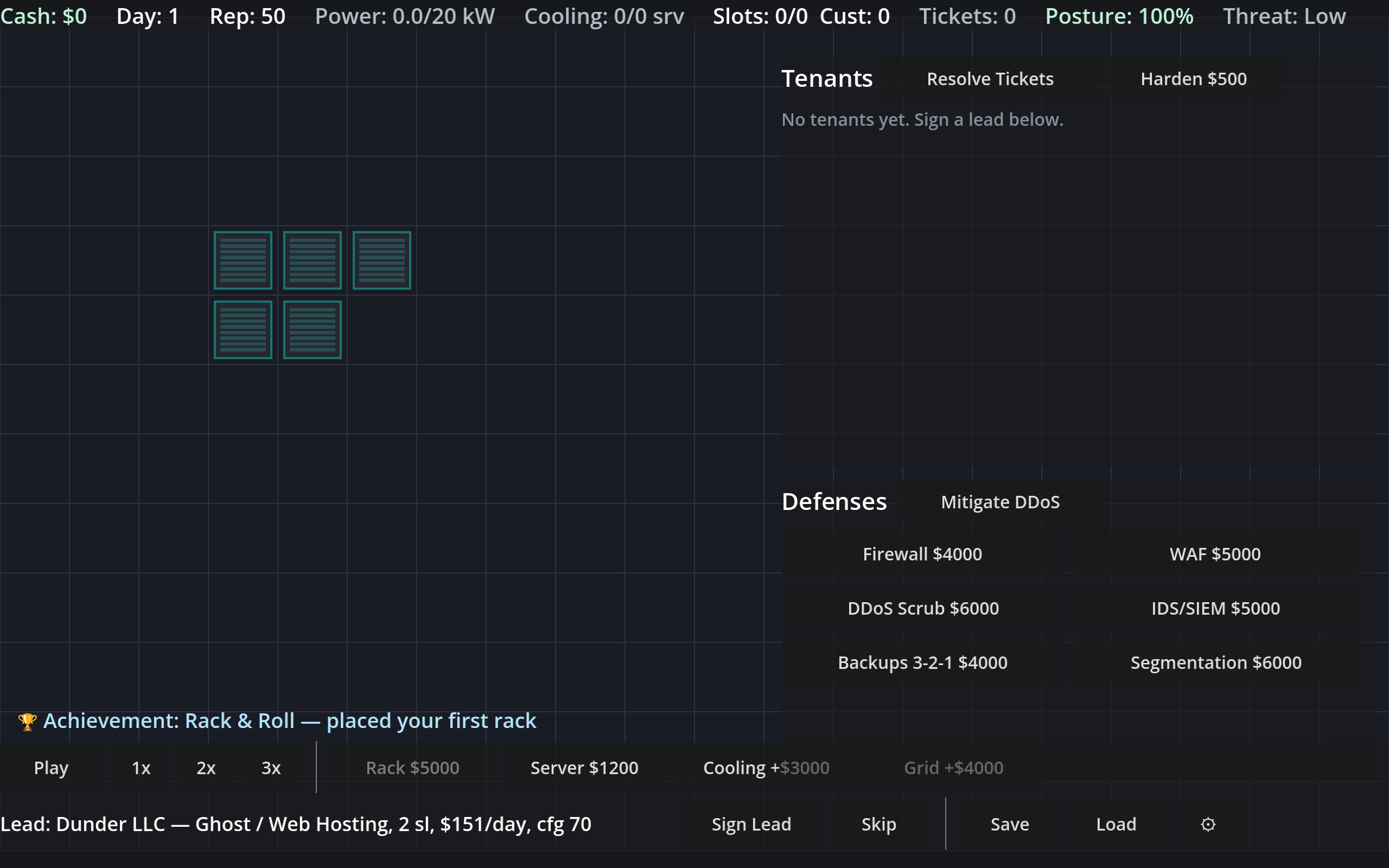This screenshot has width=1389, height=868.
Task: Click the Slots: 0/0 readout
Action: tap(760, 16)
